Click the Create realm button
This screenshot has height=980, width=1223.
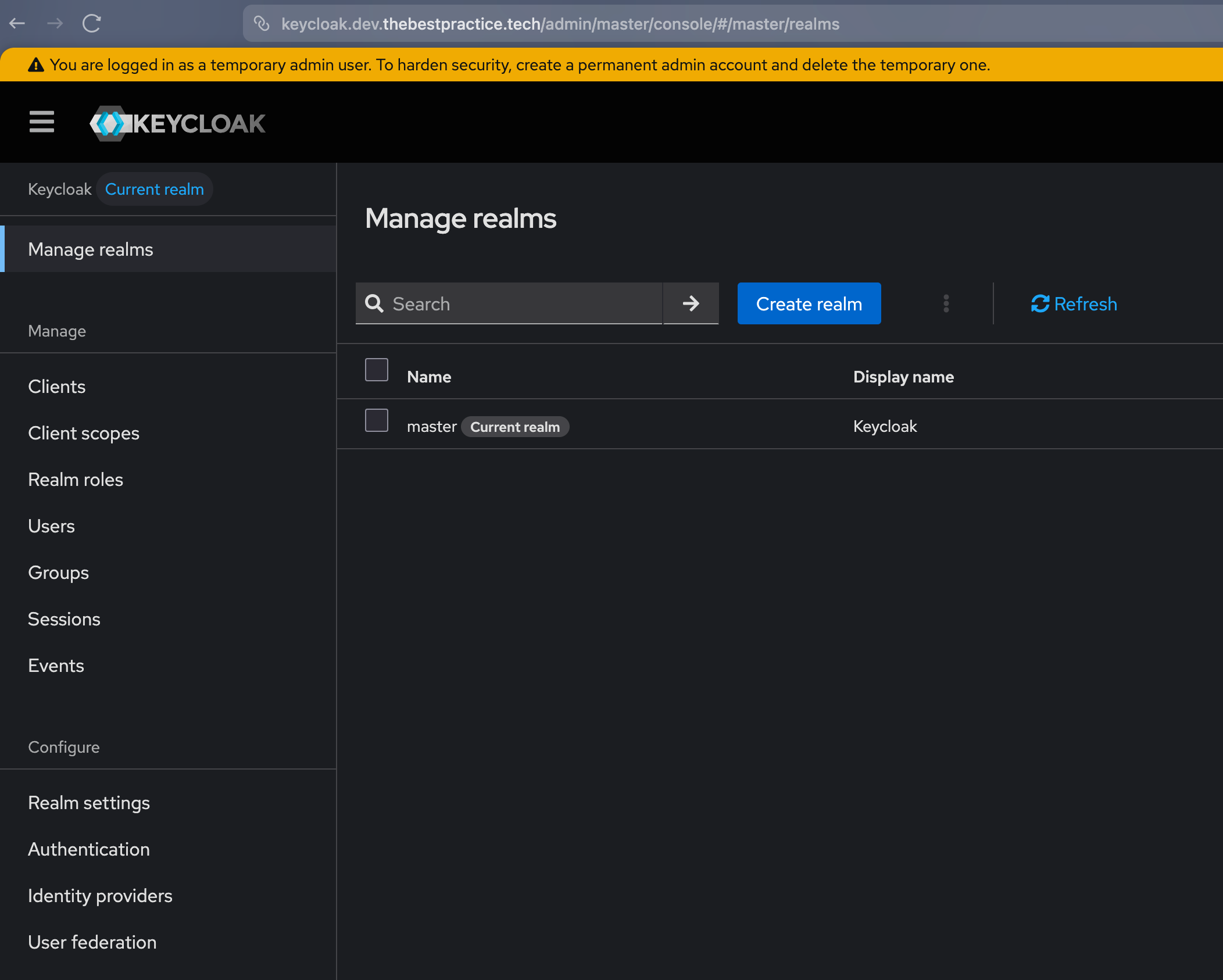coord(809,303)
